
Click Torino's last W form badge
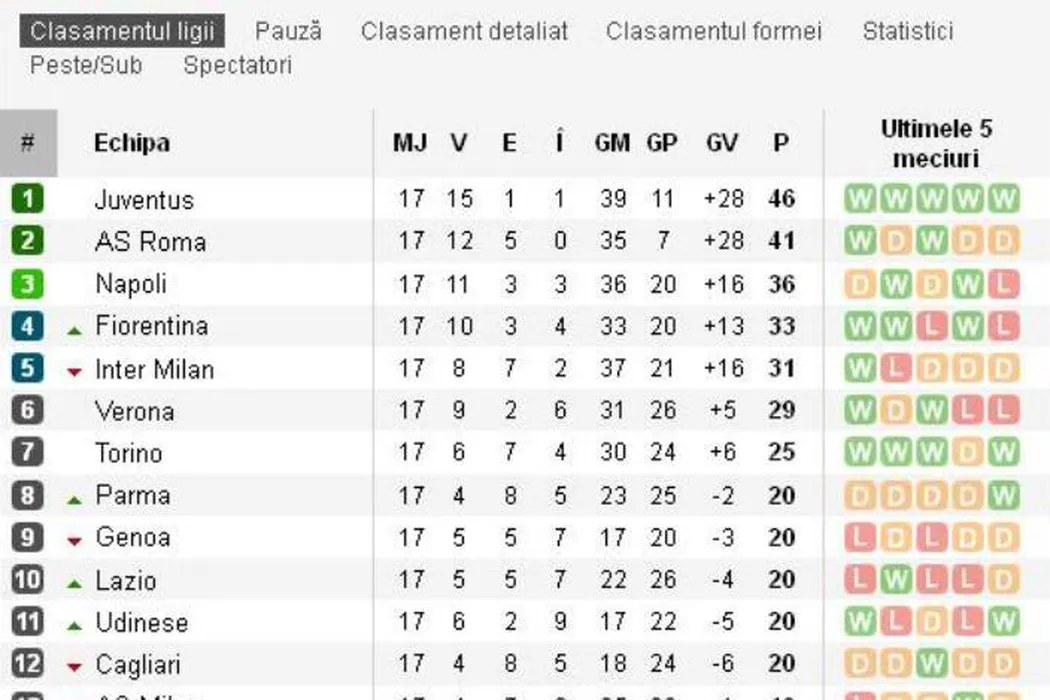pos(1004,453)
